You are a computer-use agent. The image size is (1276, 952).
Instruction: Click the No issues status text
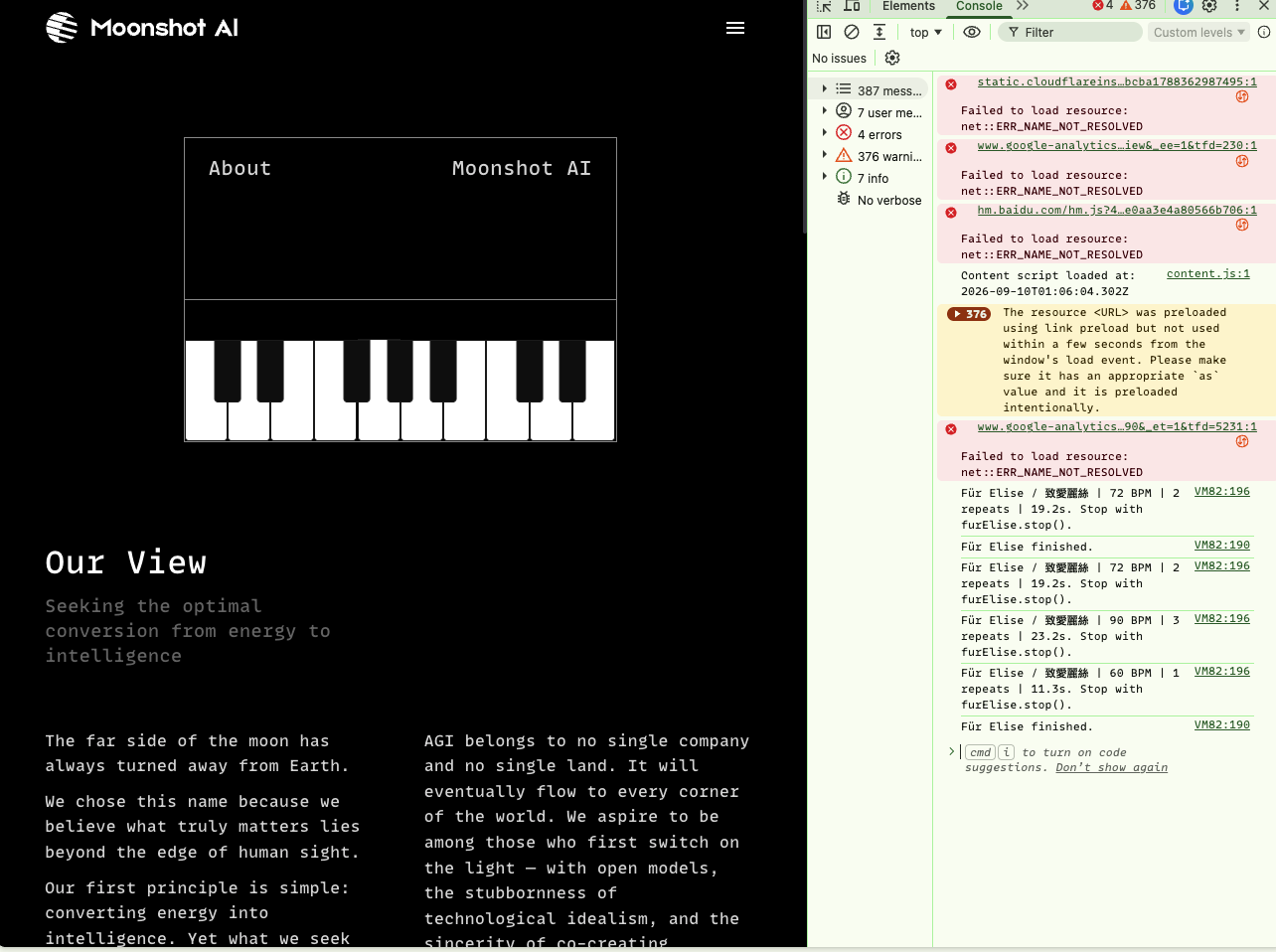click(x=839, y=59)
